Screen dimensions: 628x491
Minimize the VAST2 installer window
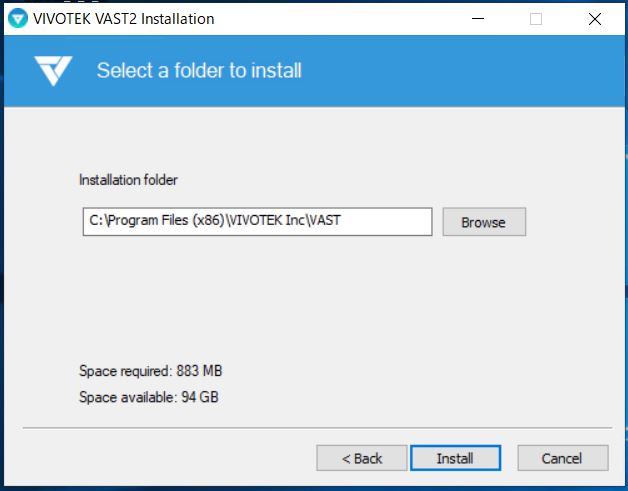478,18
